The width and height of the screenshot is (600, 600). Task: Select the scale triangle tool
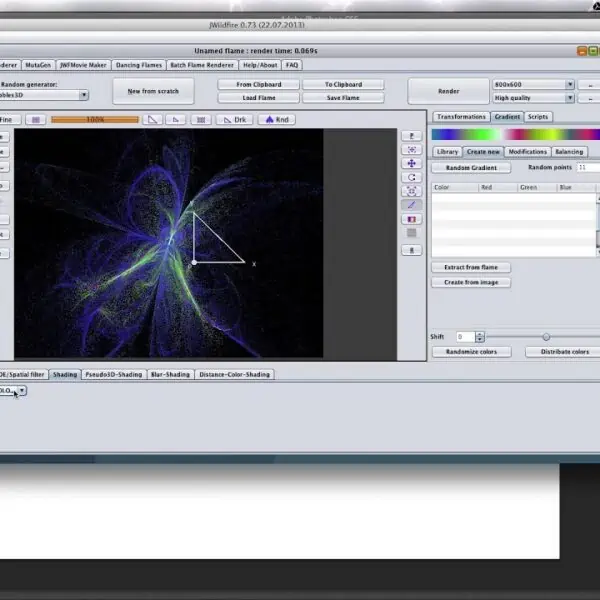412,191
